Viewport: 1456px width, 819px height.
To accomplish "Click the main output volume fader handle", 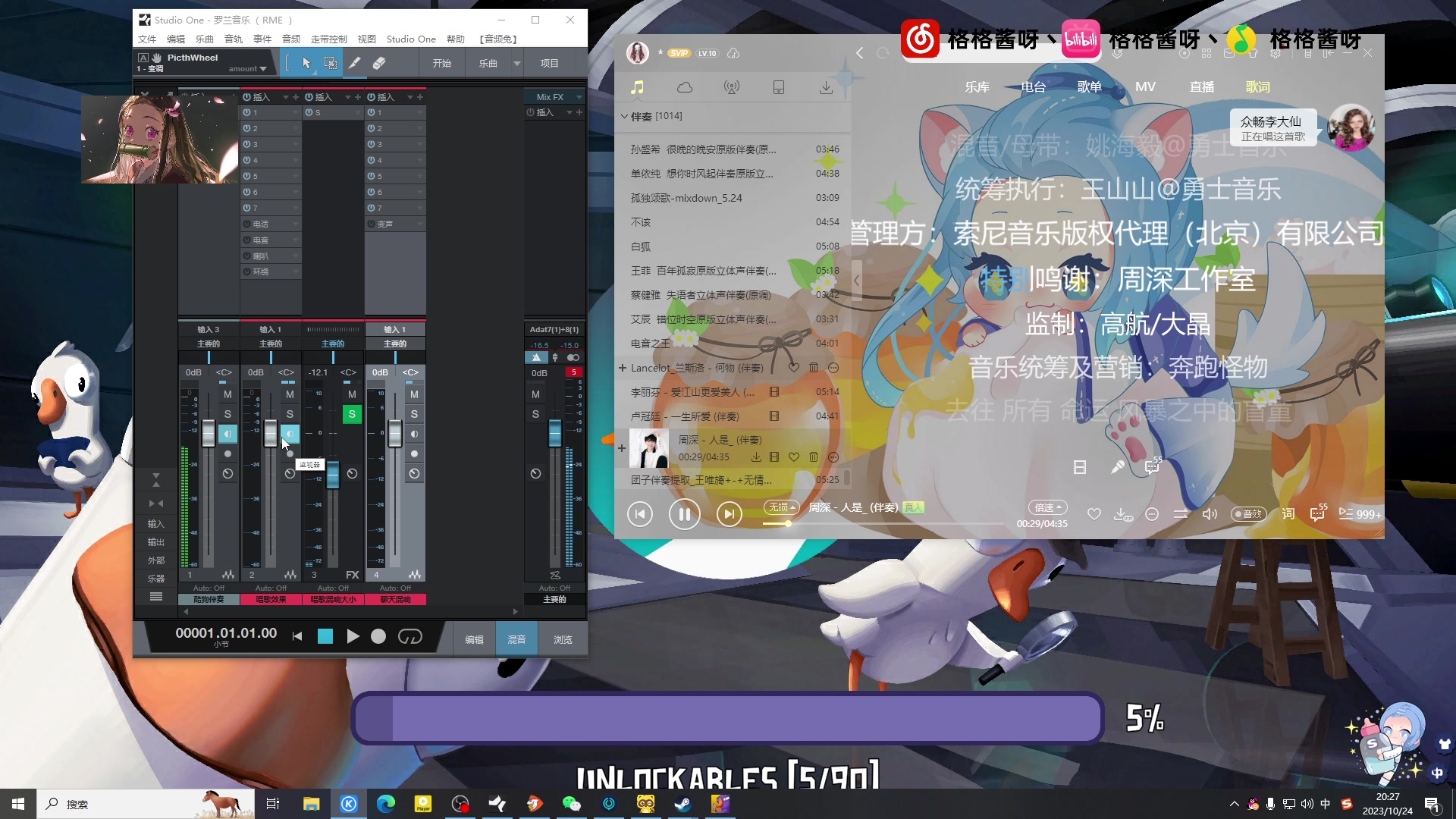I will (x=555, y=433).
